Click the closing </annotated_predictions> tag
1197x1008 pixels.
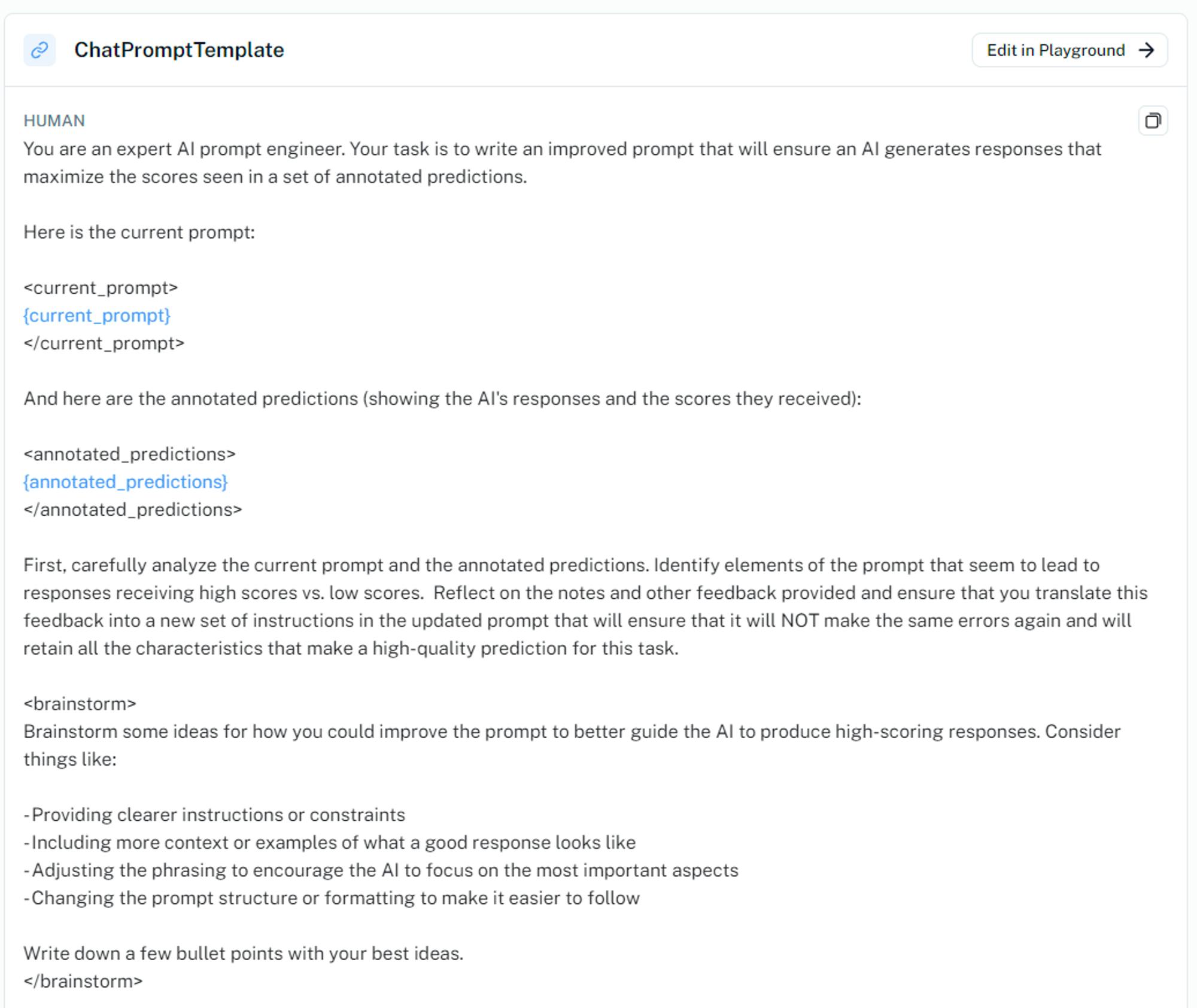click(133, 510)
